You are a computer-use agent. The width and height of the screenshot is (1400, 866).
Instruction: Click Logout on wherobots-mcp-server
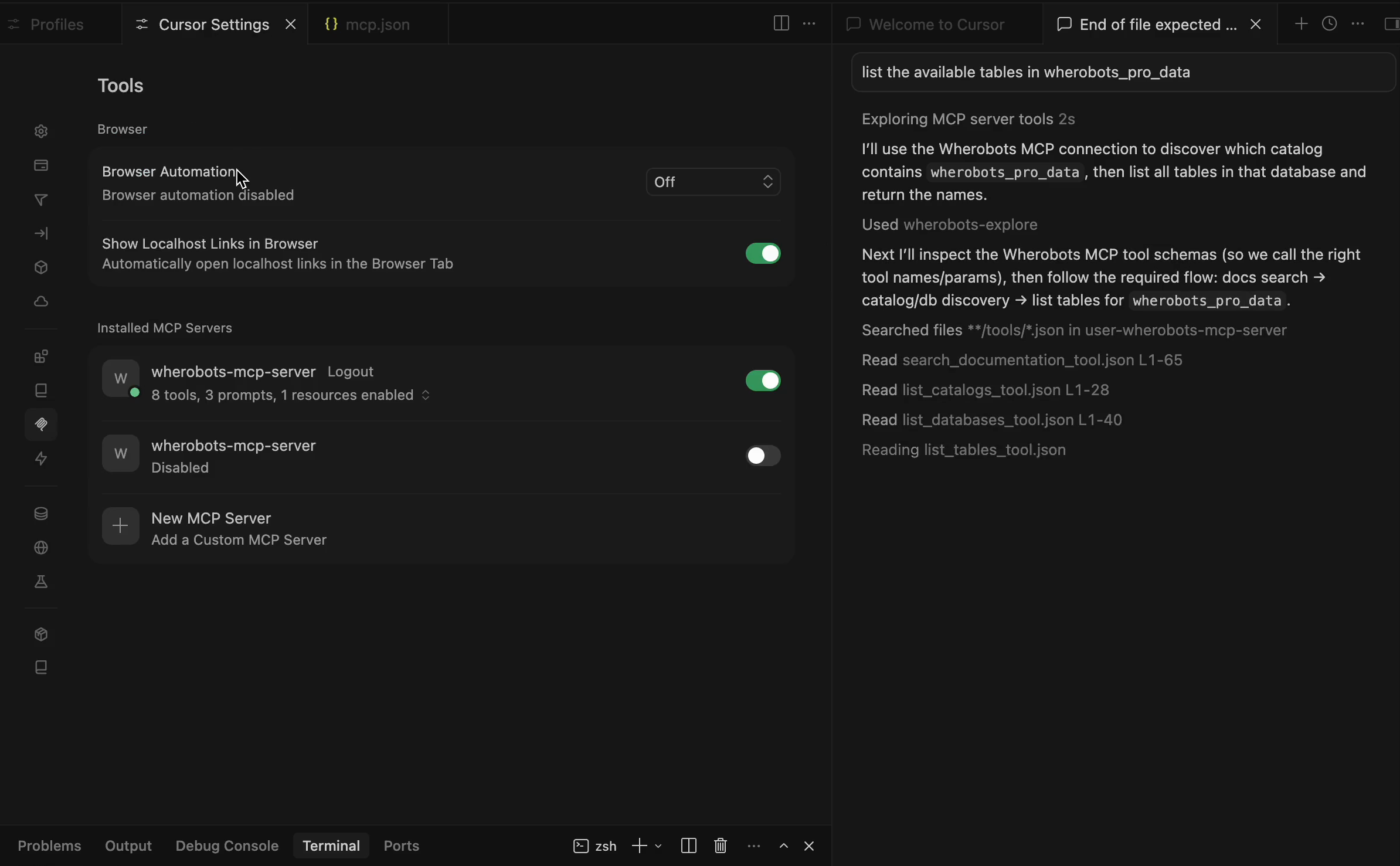coord(351,371)
